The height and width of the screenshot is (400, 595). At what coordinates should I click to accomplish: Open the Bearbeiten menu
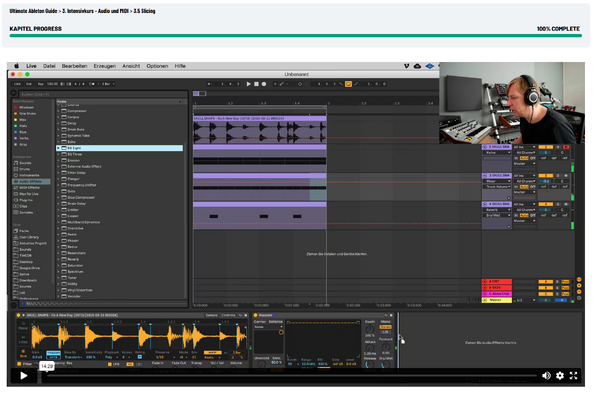74,66
